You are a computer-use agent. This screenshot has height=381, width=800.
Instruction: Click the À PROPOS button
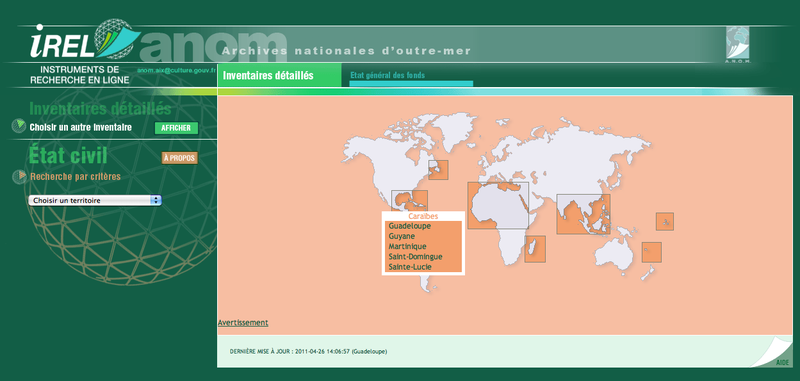pos(180,158)
